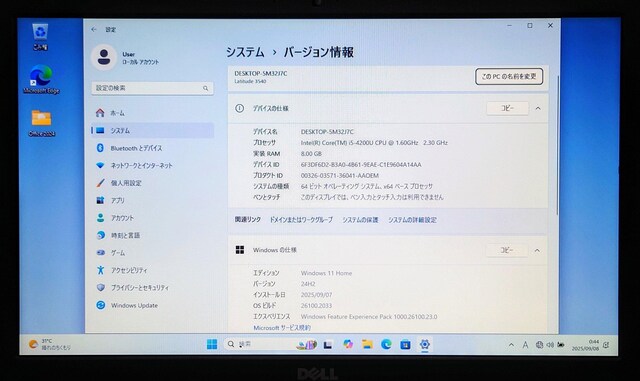Go to 個人用設定 page
Image resolution: width=640 pixels, height=381 pixels.
pos(152,183)
